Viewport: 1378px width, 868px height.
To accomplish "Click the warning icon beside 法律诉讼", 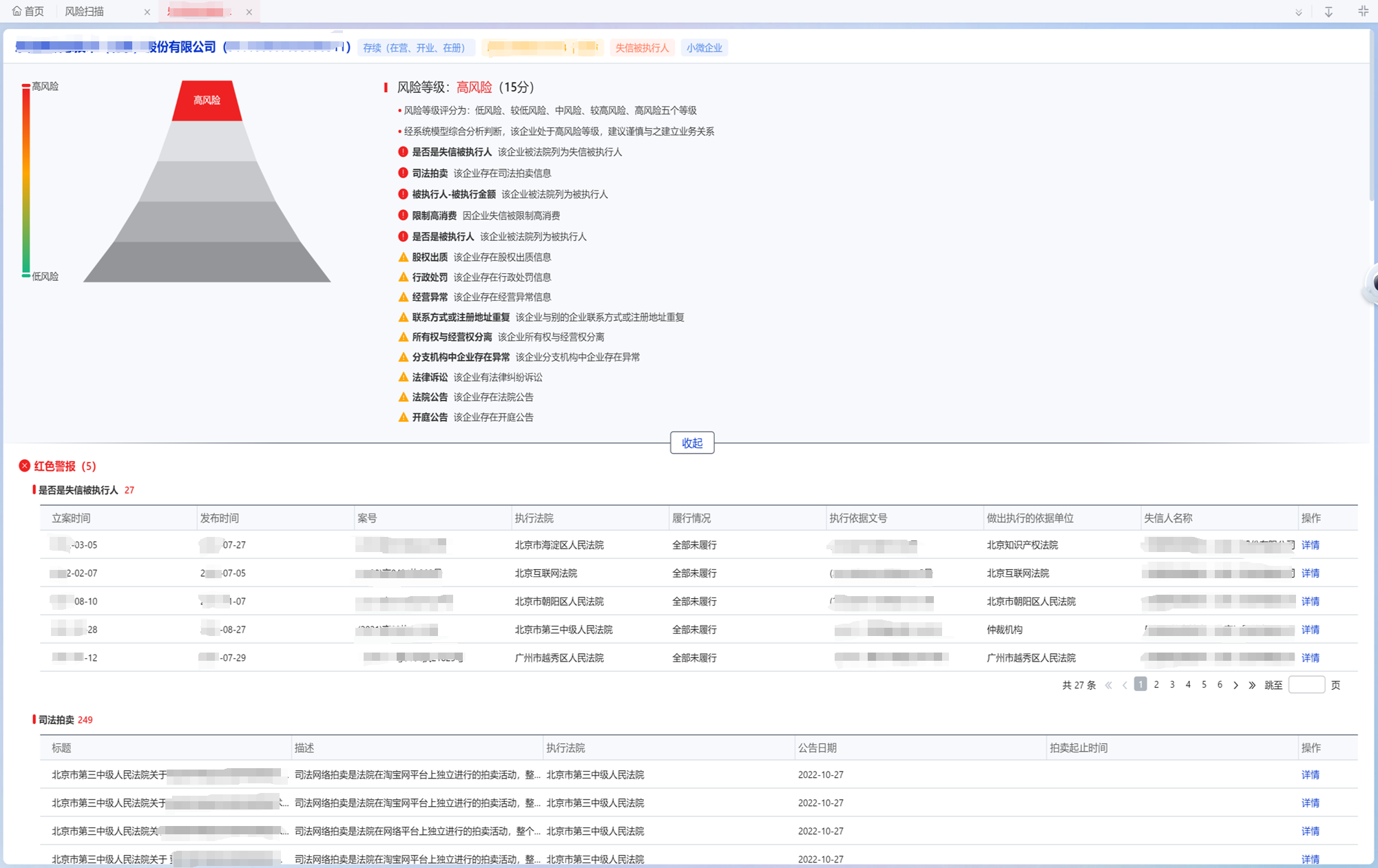I will pyautogui.click(x=403, y=377).
